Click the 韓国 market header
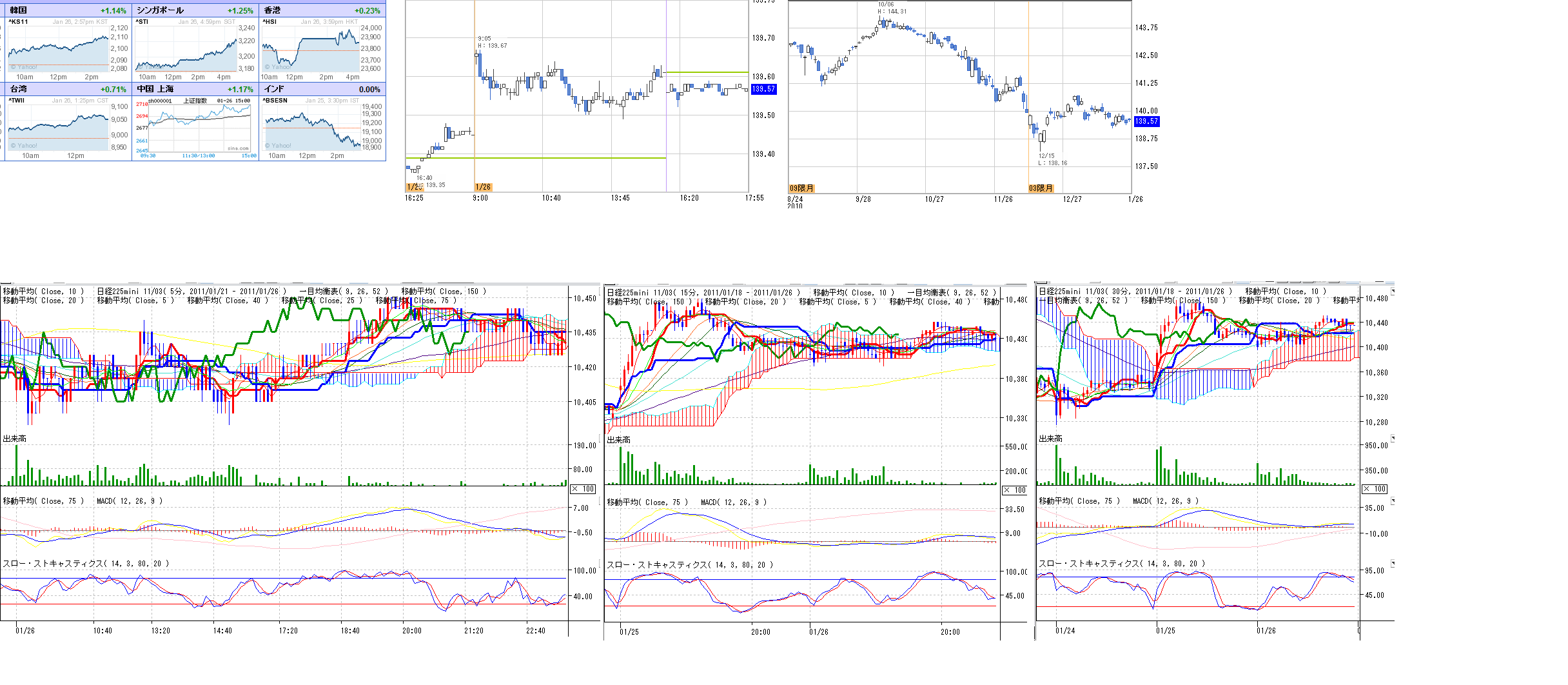The height and width of the screenshot is (685, 1568). pos(19,10)
